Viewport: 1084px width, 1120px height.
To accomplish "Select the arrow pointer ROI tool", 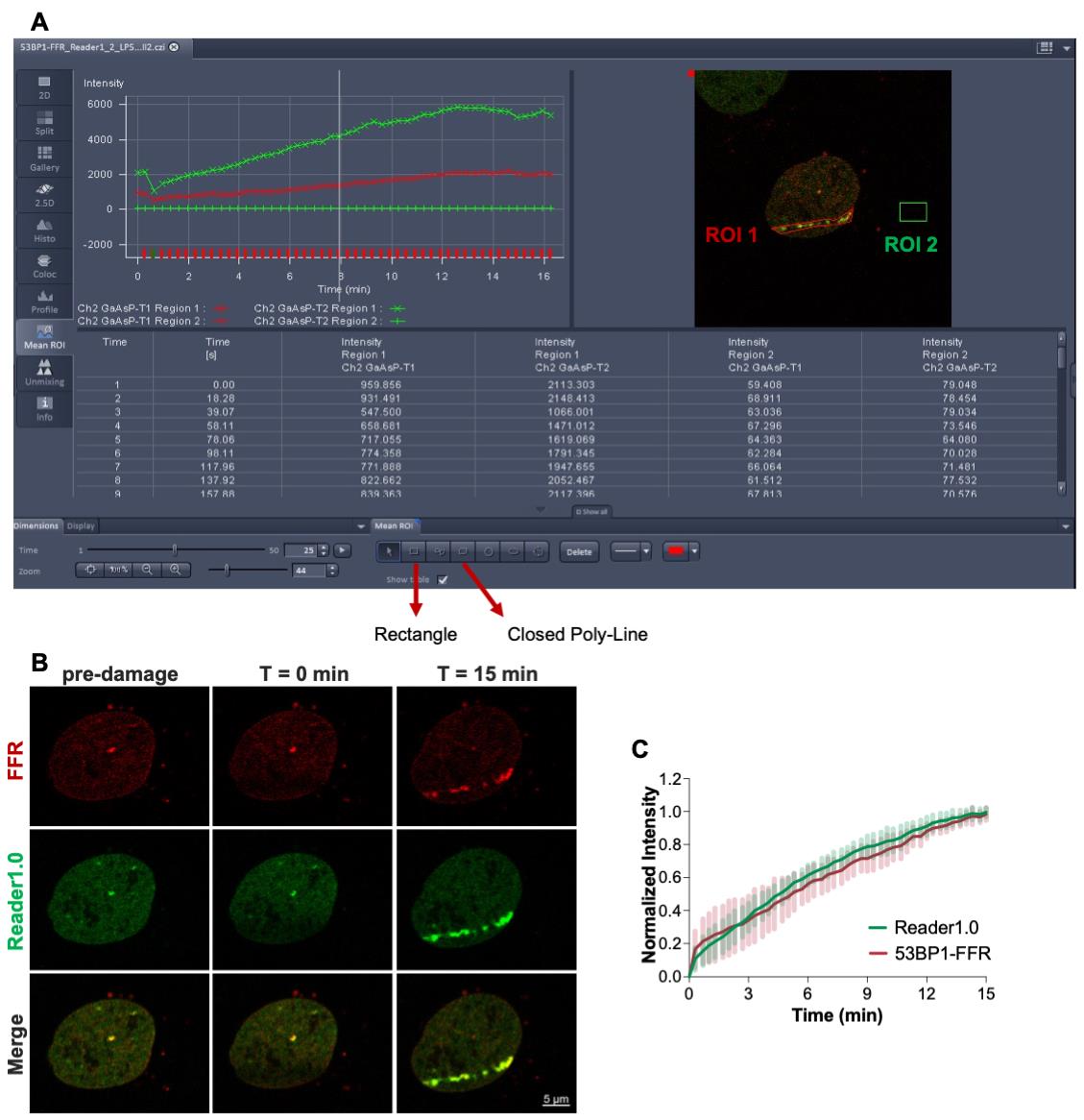I will coord(389,551).
